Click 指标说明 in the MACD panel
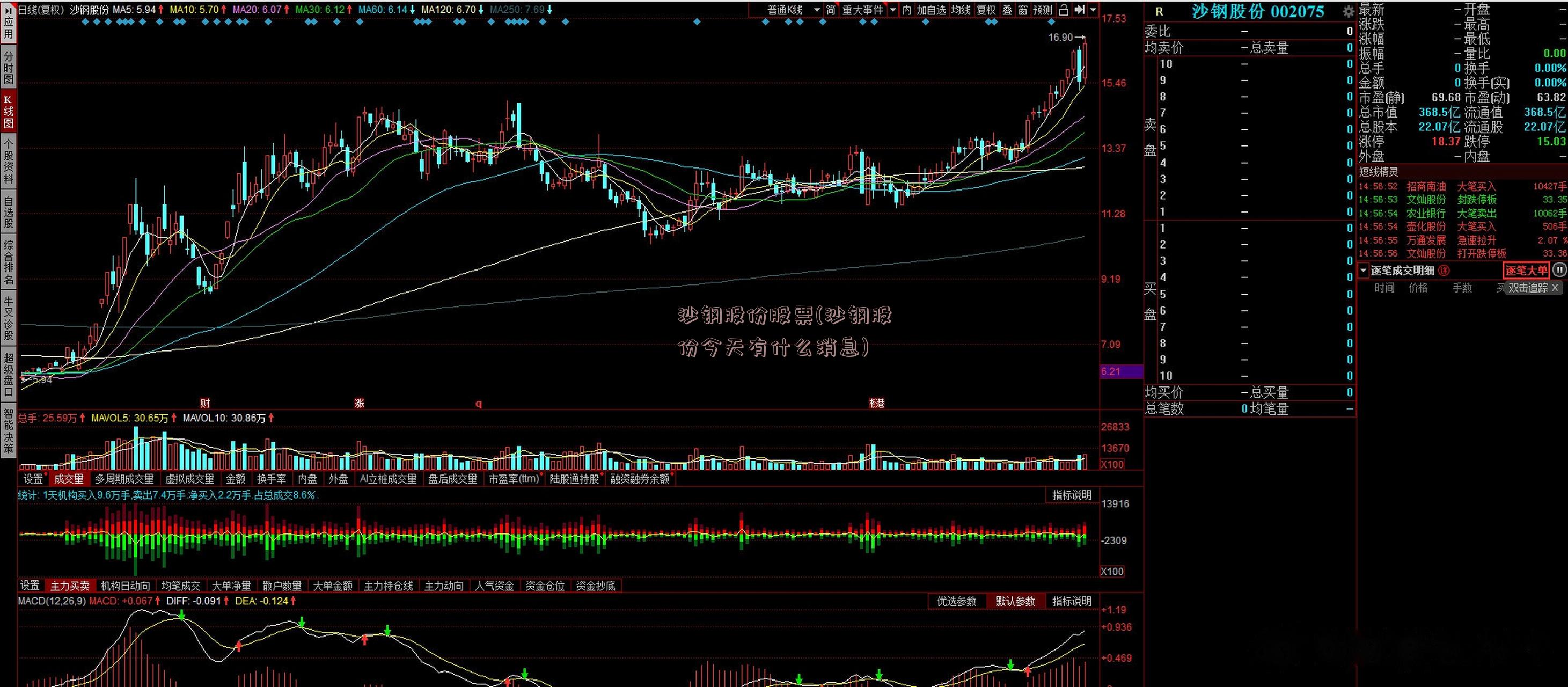1568x687 pixels. tap(1072, 601)
